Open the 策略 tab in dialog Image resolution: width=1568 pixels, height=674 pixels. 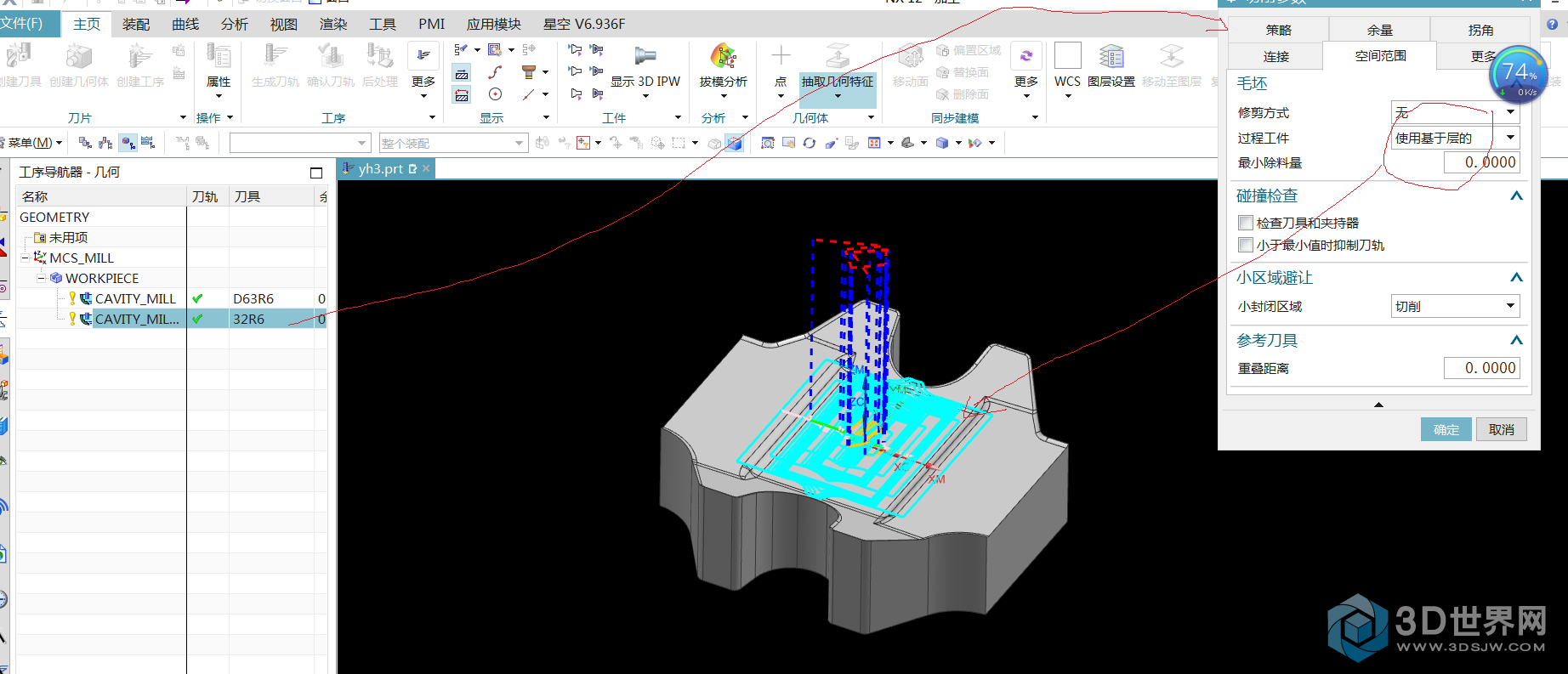(x=1278, y=30)
